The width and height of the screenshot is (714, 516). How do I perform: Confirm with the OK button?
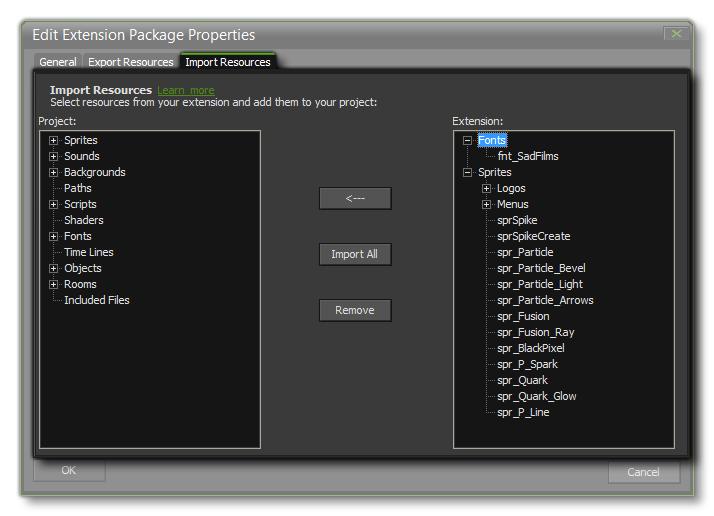pyautogui.click(x=69, y=471)
